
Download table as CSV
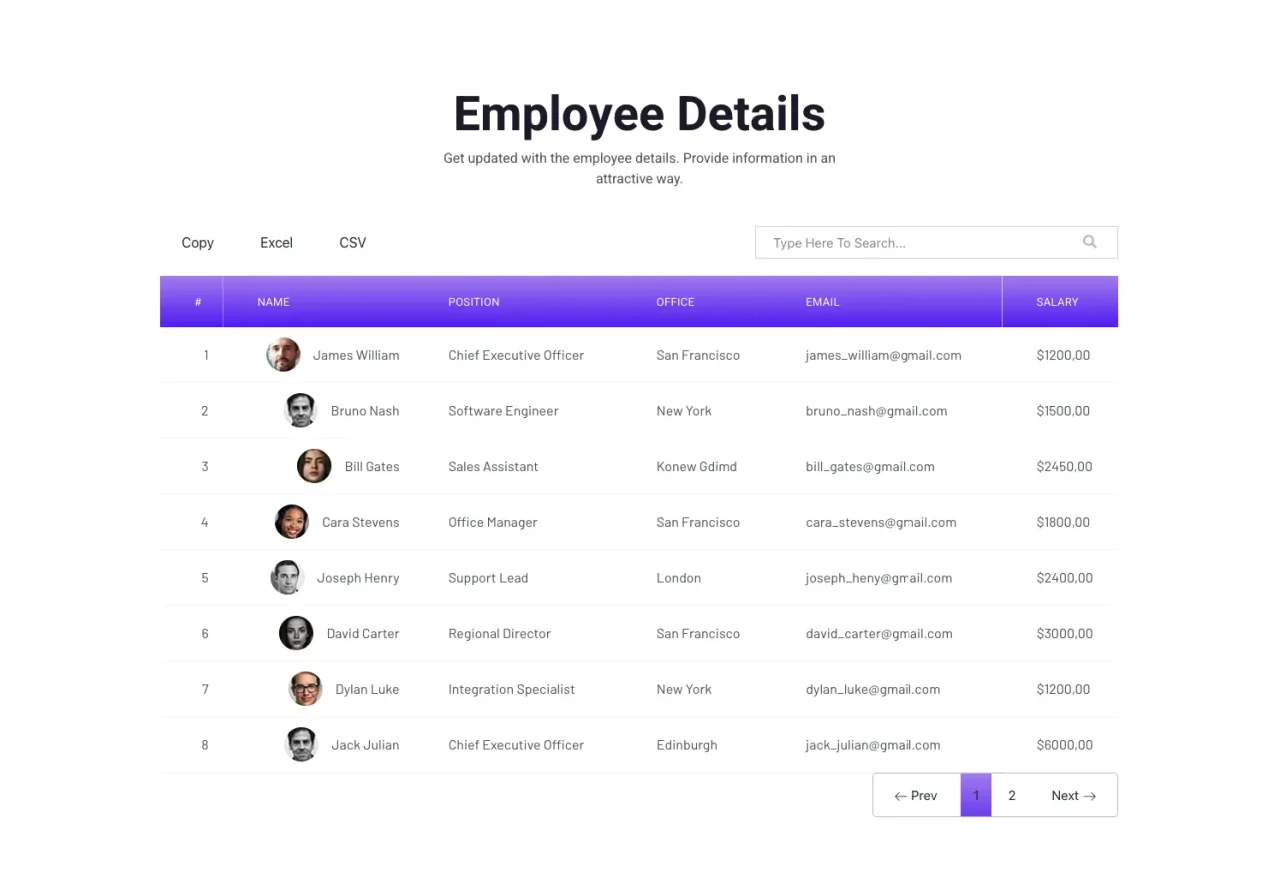coord(353,243)
